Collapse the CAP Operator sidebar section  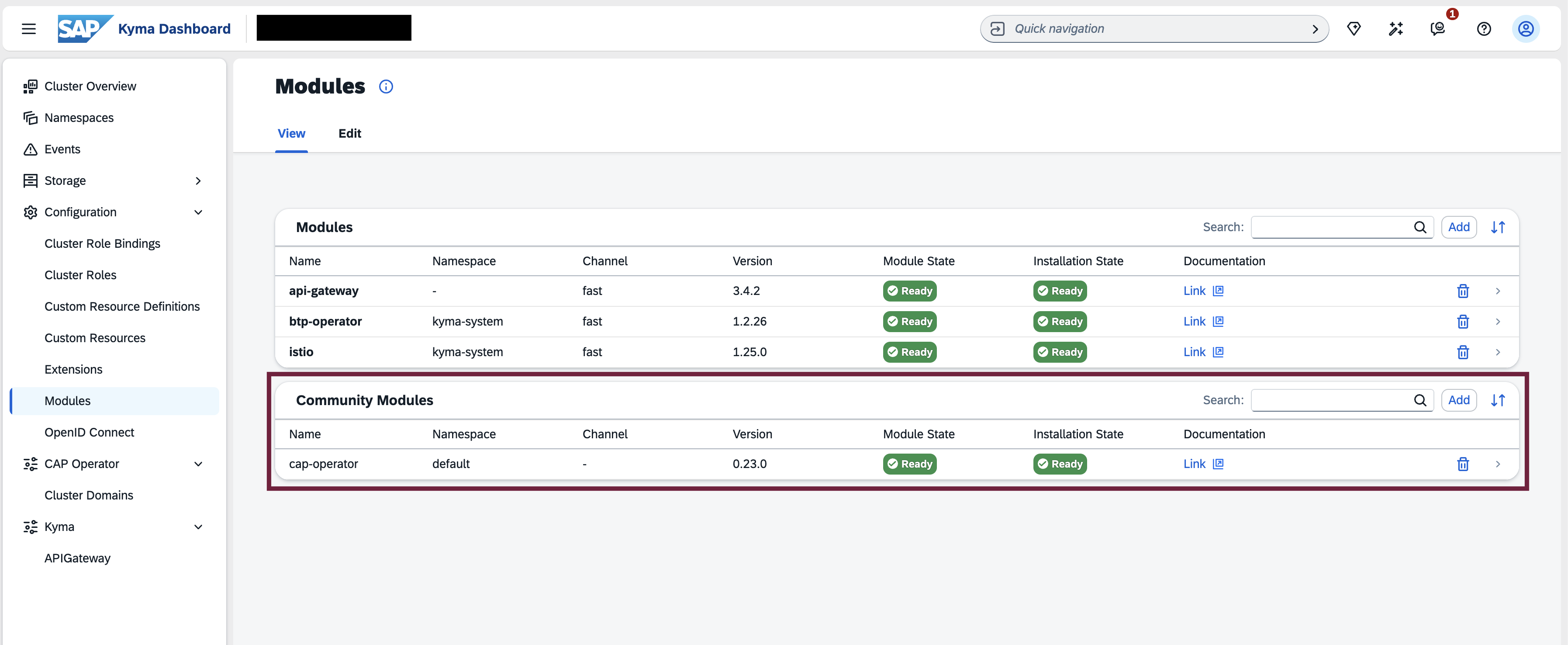point(198,464)
